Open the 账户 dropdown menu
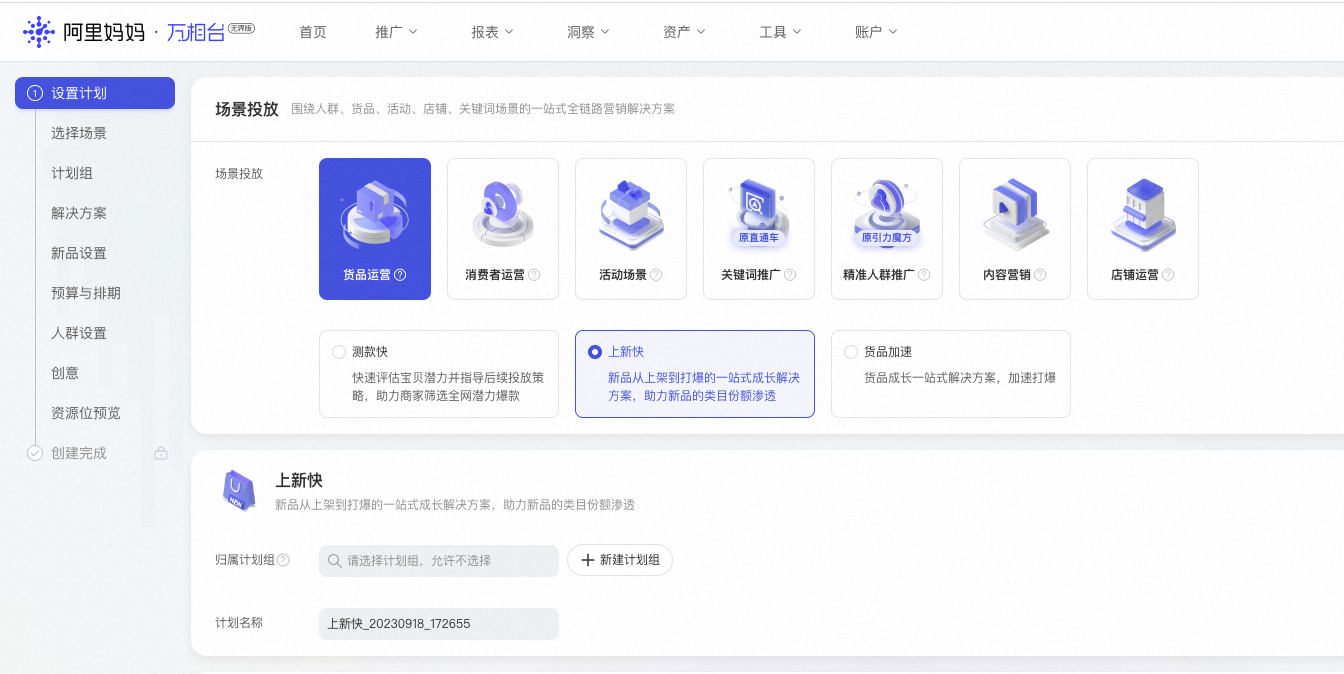Screen dimensions: 1344x674 (876, 32)
